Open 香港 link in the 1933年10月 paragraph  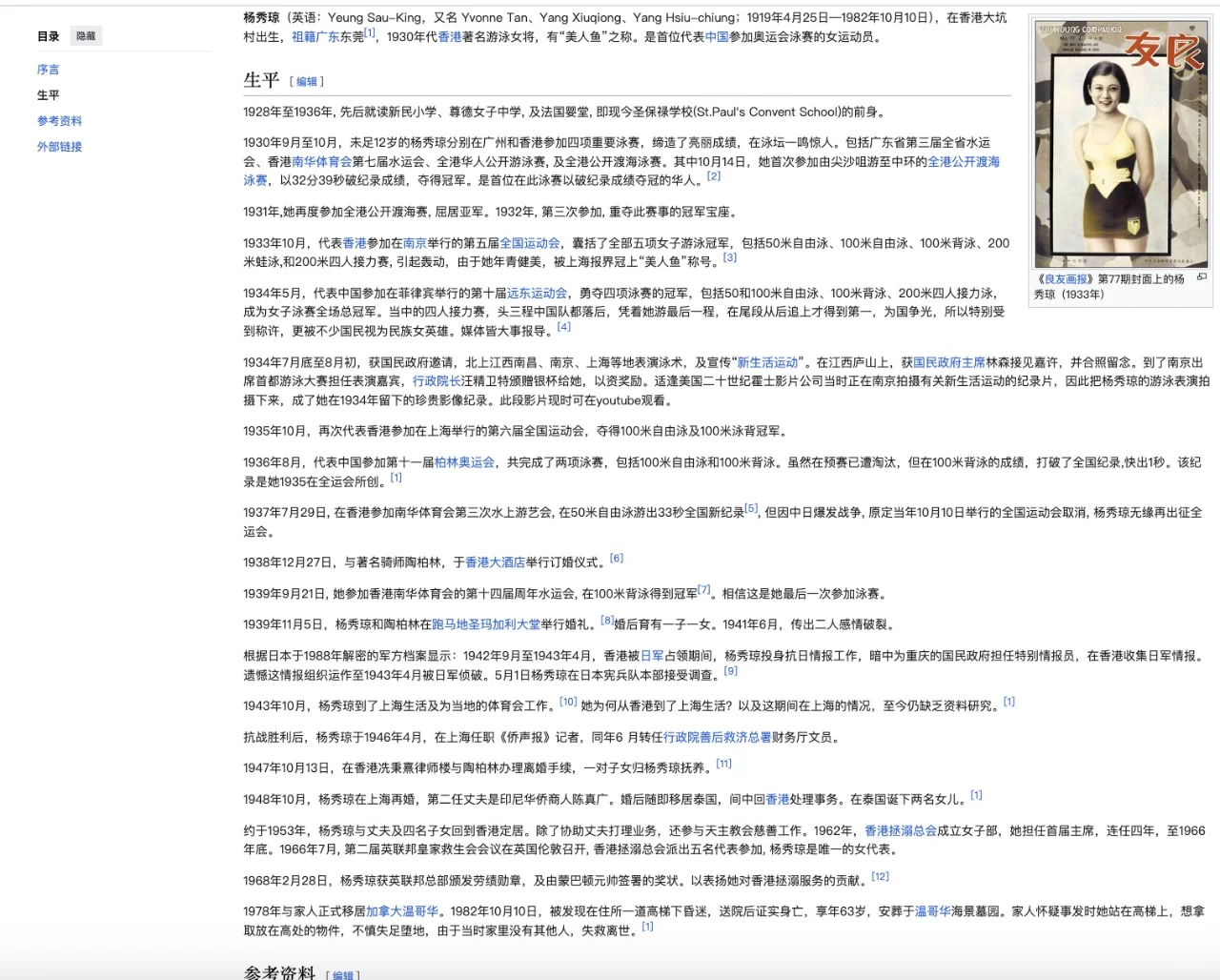355,244
